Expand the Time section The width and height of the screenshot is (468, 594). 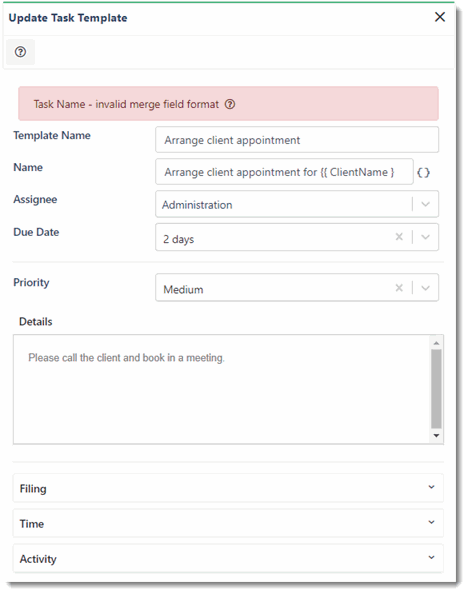pos(228,524)
